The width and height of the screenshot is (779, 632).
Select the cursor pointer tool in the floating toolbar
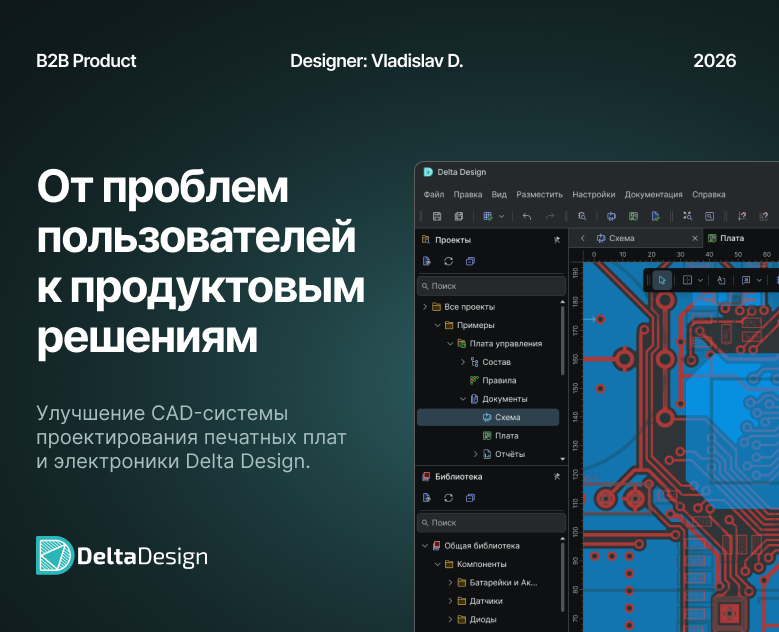click(x=662, y=280)
